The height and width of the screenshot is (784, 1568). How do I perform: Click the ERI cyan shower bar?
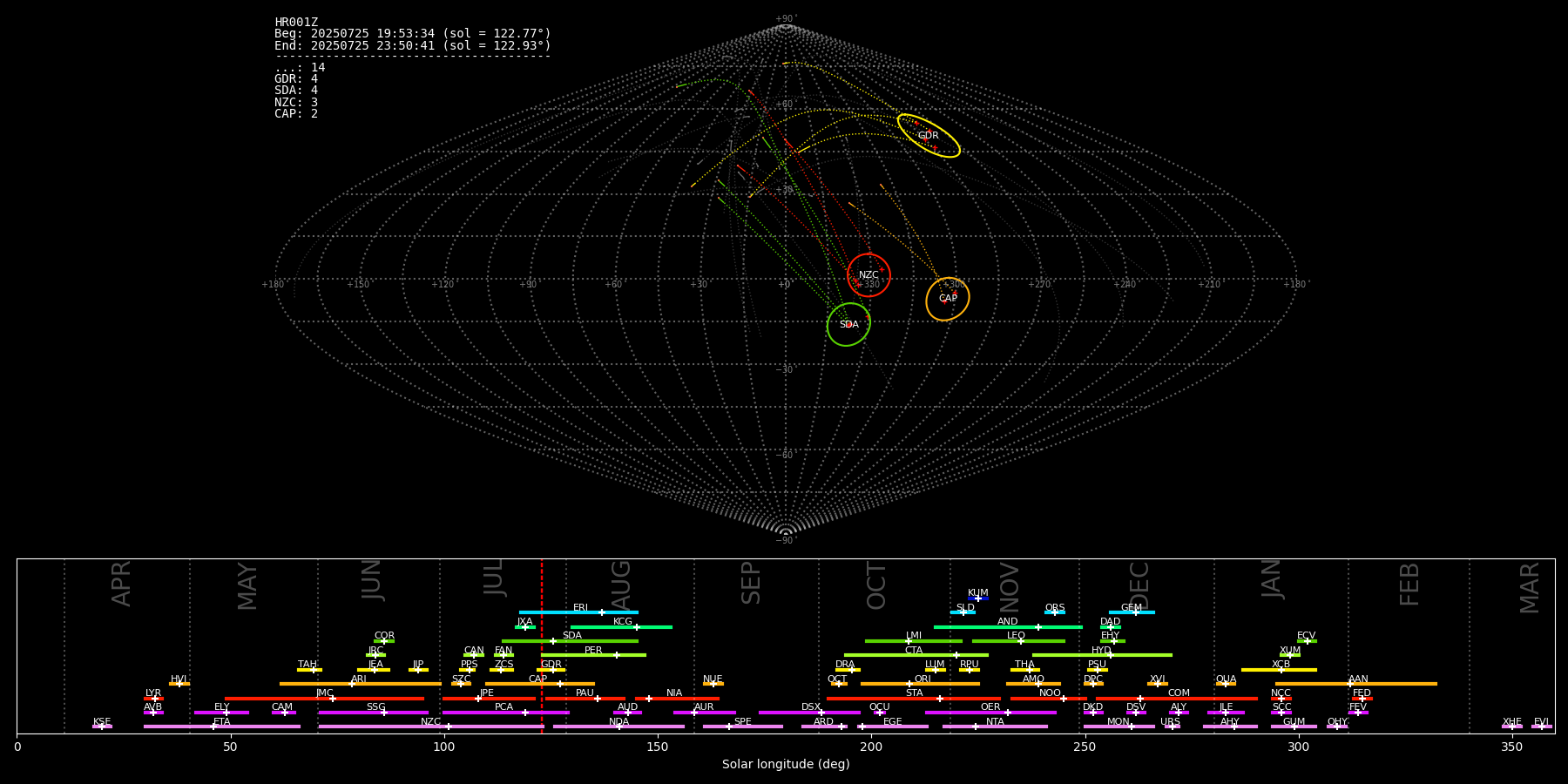pos(578,612)
